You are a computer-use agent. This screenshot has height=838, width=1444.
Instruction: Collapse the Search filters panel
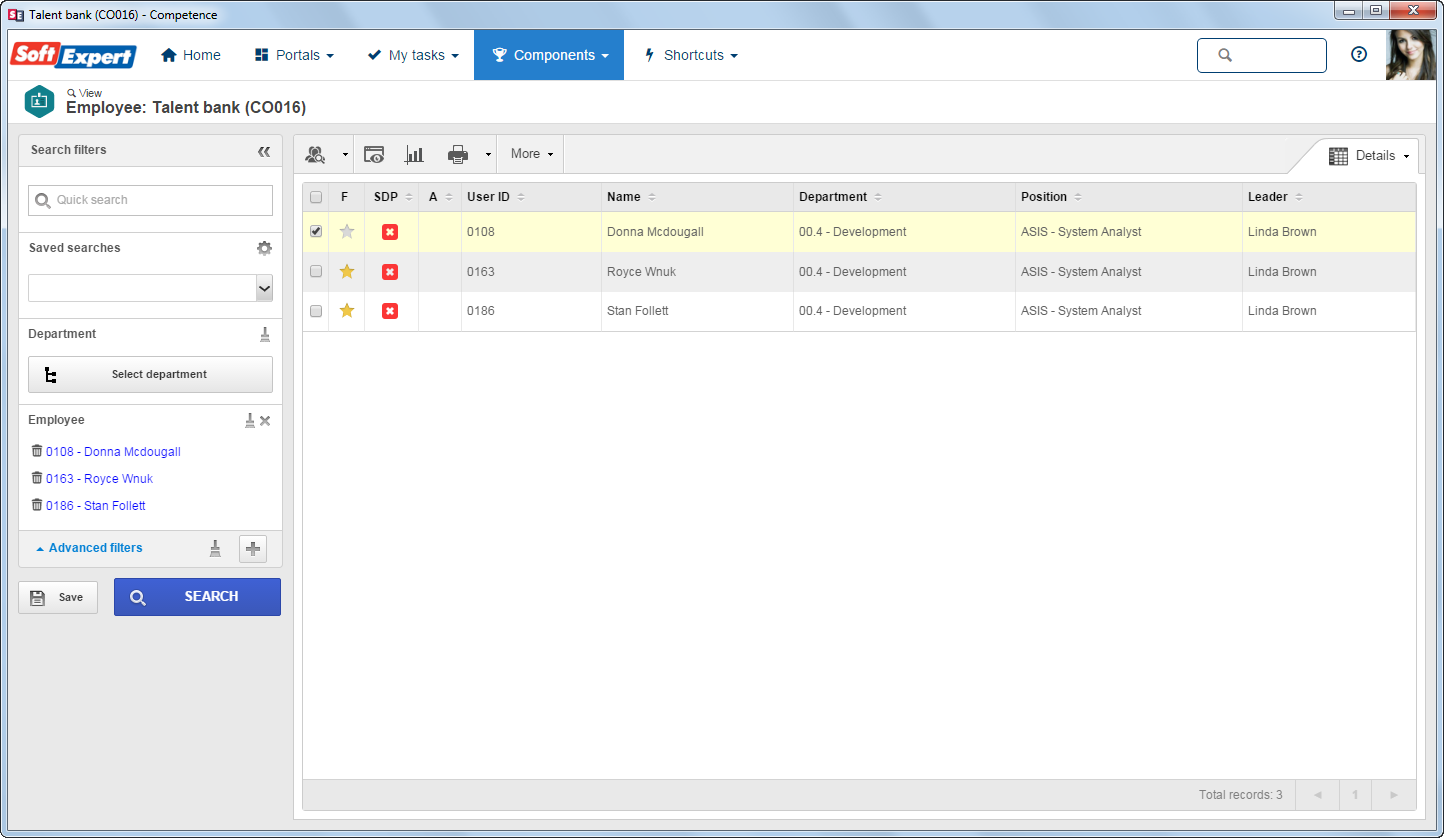pos(264,151)
